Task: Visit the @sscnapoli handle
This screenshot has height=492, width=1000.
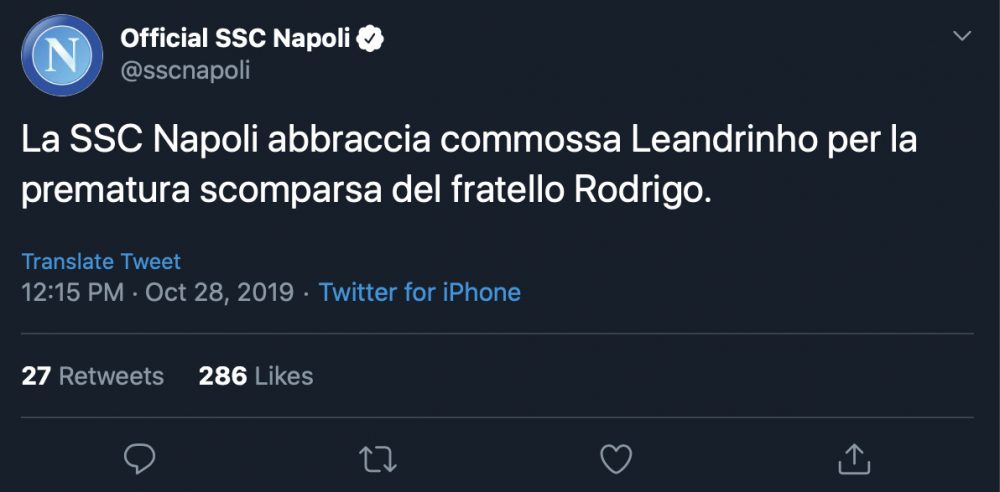Action: pos(185,70)
